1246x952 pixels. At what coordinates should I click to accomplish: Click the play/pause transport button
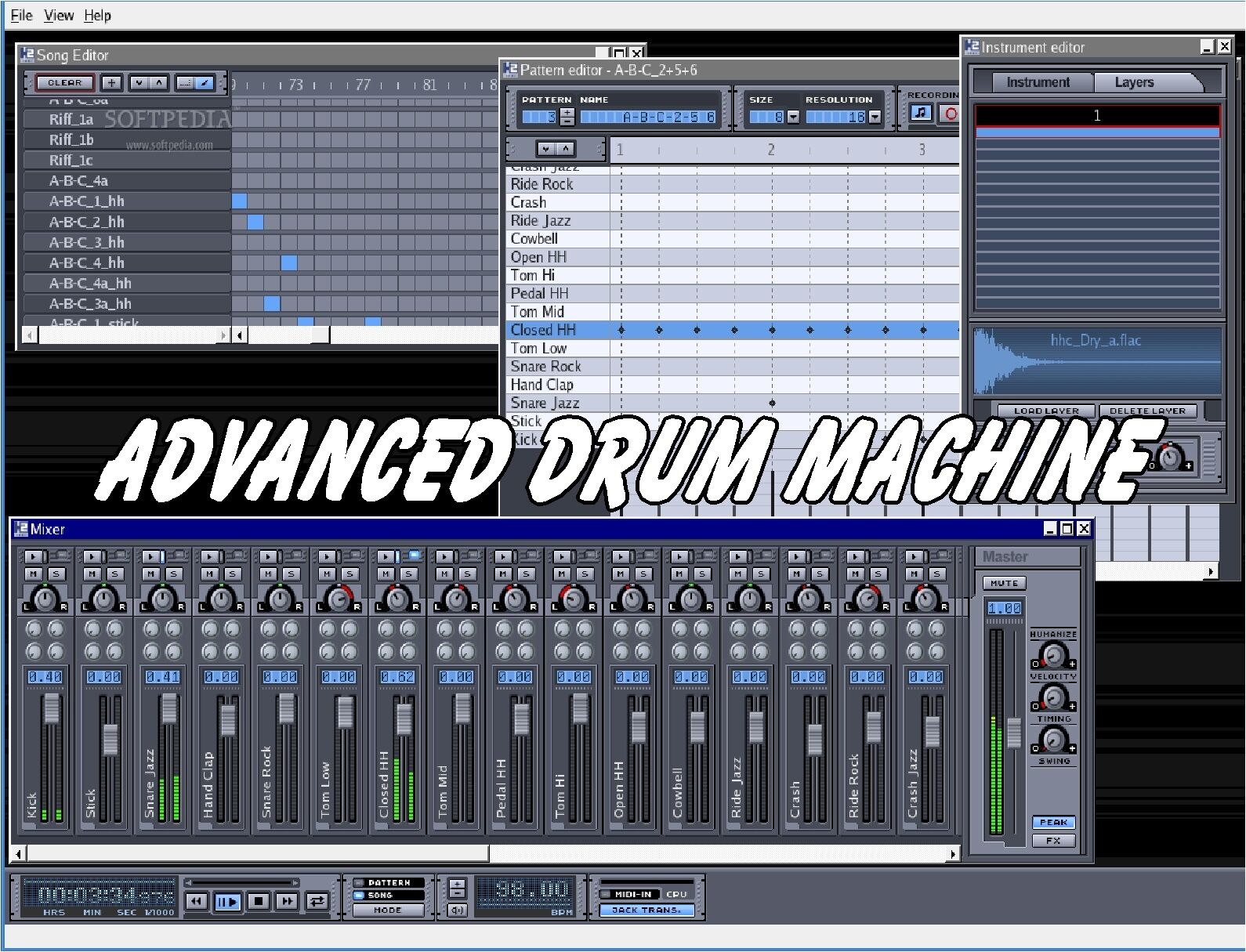pyautogui.click(x=227, y=901)
